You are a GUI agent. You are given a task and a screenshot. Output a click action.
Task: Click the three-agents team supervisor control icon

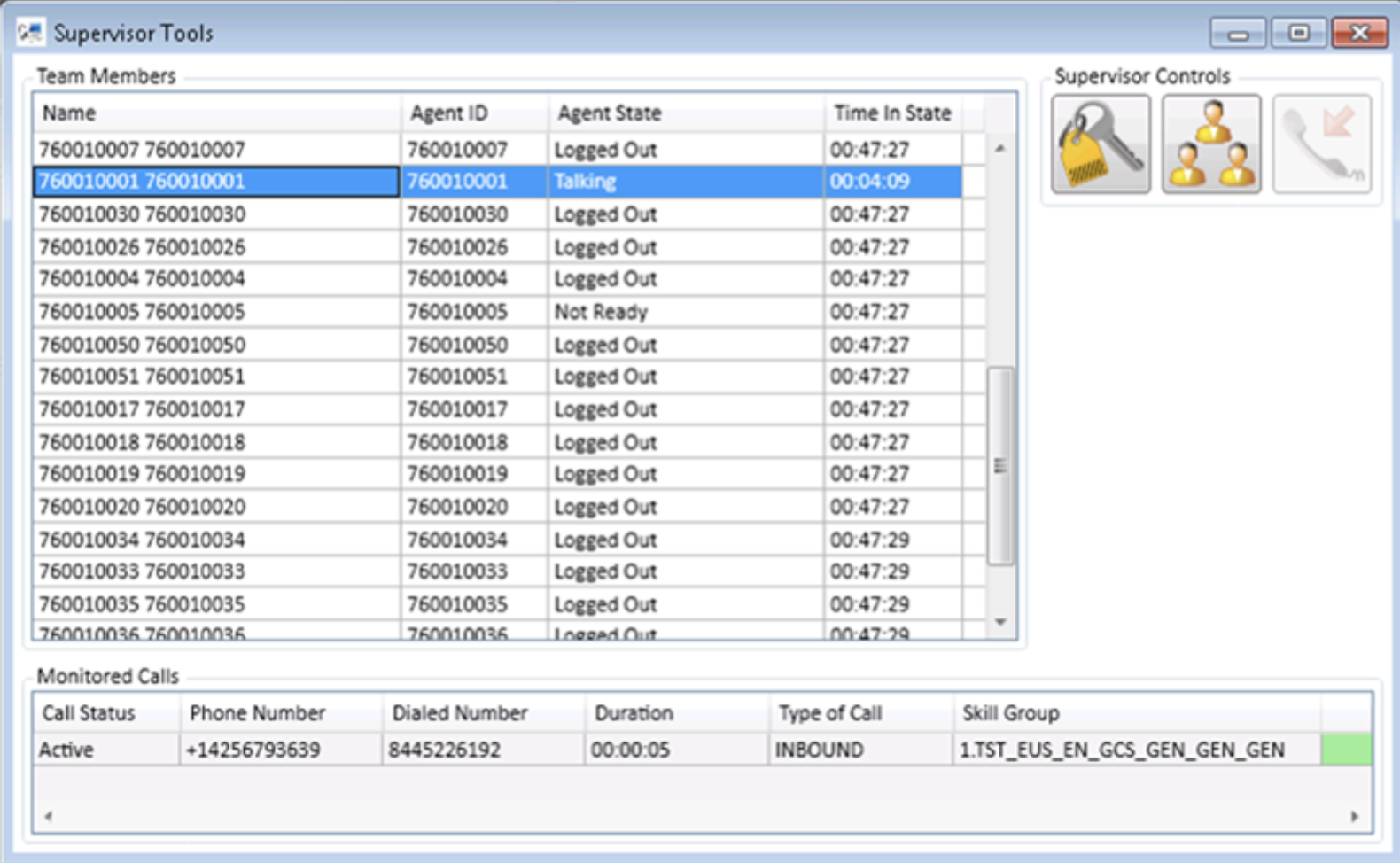(1211, 144)
